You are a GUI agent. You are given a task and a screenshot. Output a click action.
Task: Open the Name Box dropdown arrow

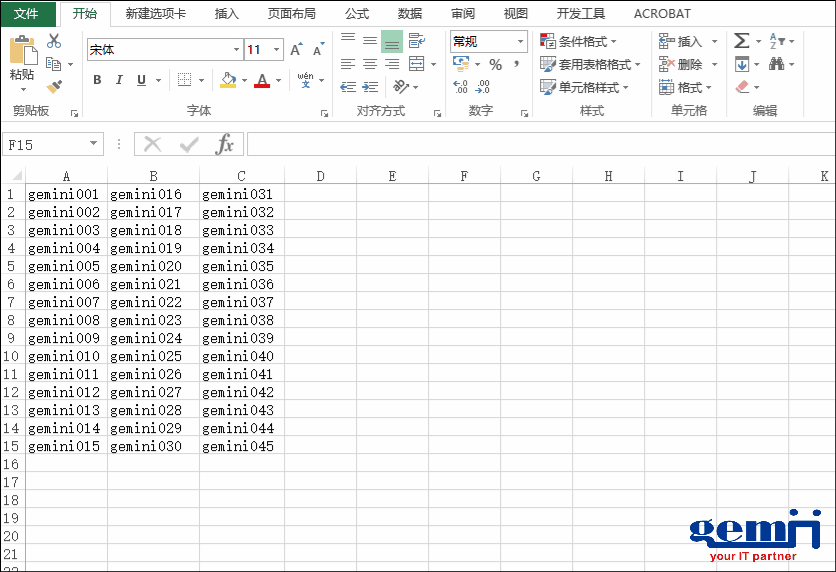(x=93, y=143)
